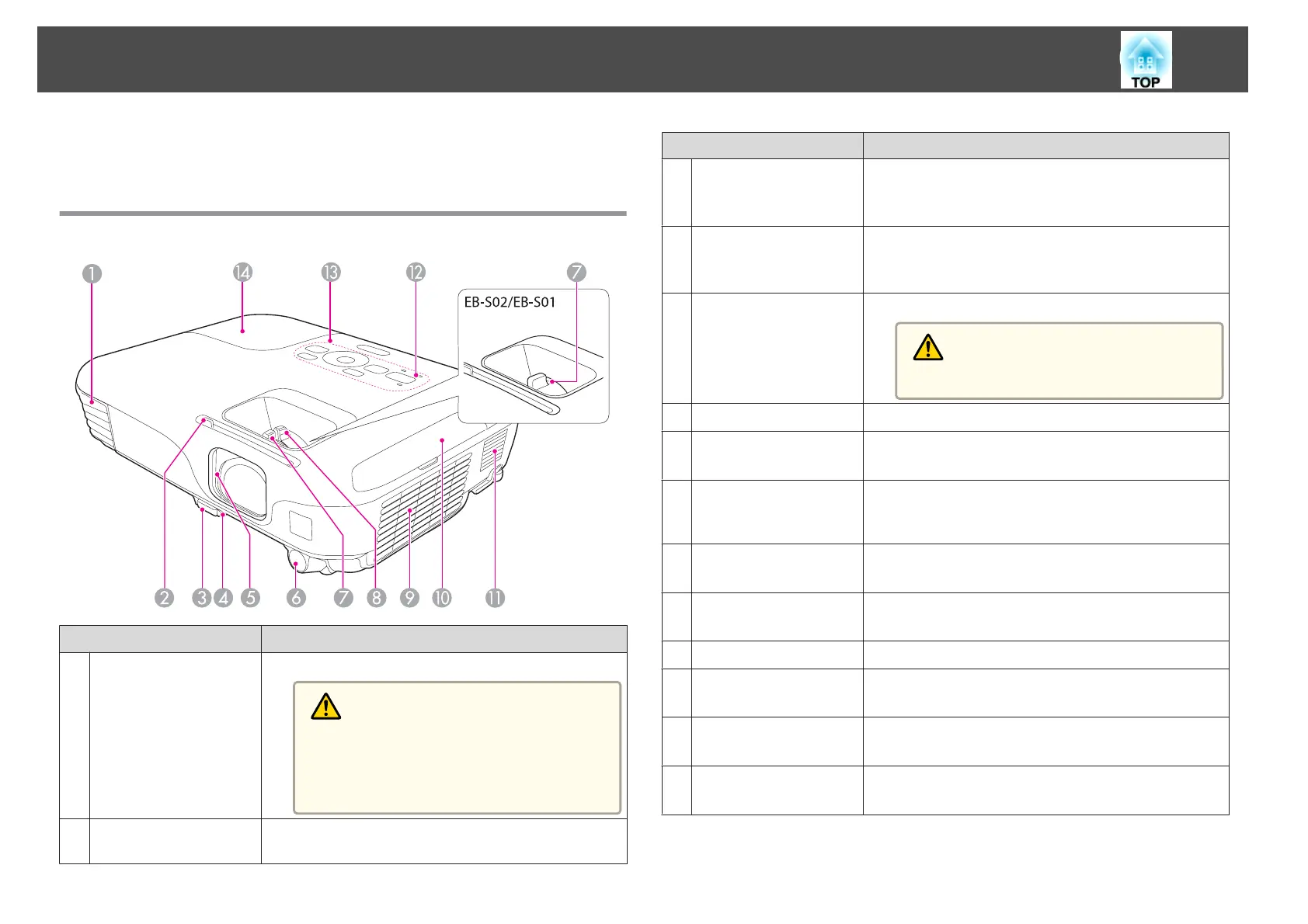Click the TOP home icon in header
1308x924 pixels.
[x=1146, y=60]
